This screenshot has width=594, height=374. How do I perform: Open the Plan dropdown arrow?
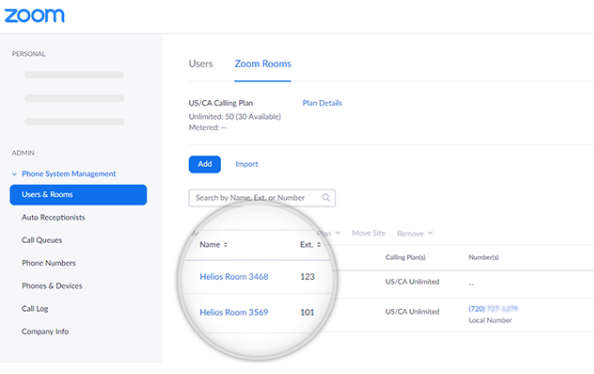[338, 233]
